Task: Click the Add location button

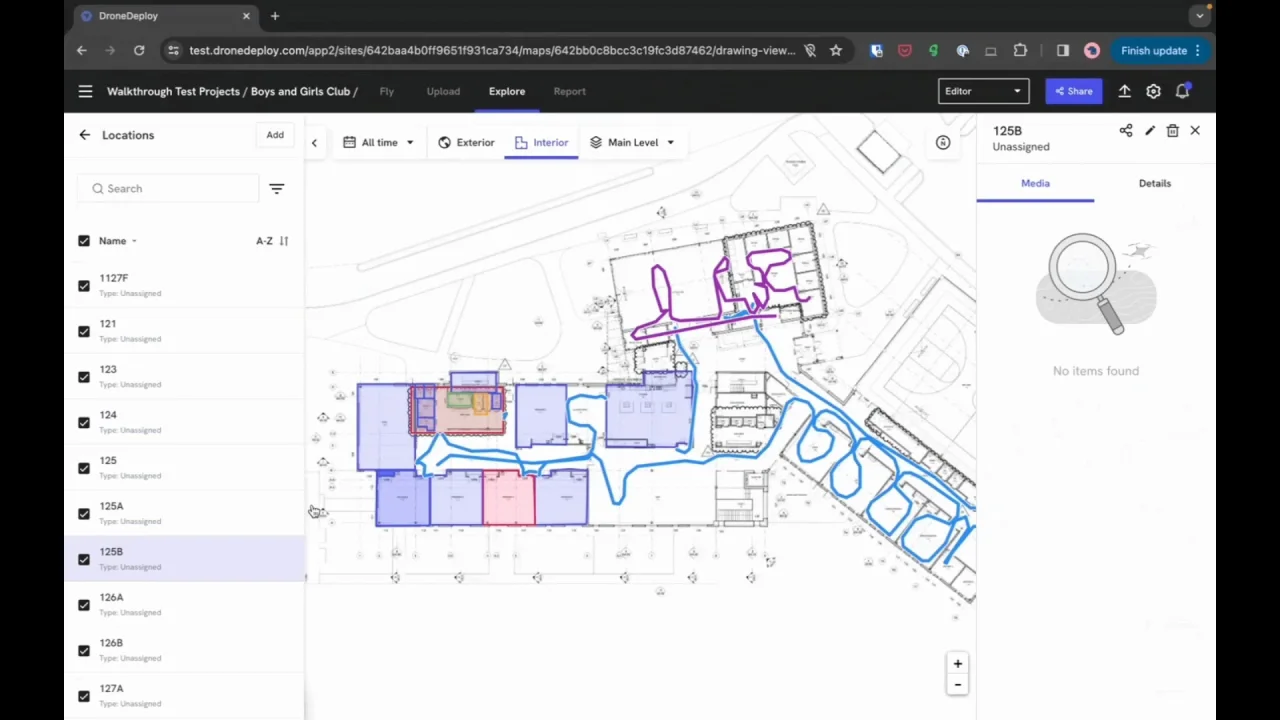Action: pos(275,135)
